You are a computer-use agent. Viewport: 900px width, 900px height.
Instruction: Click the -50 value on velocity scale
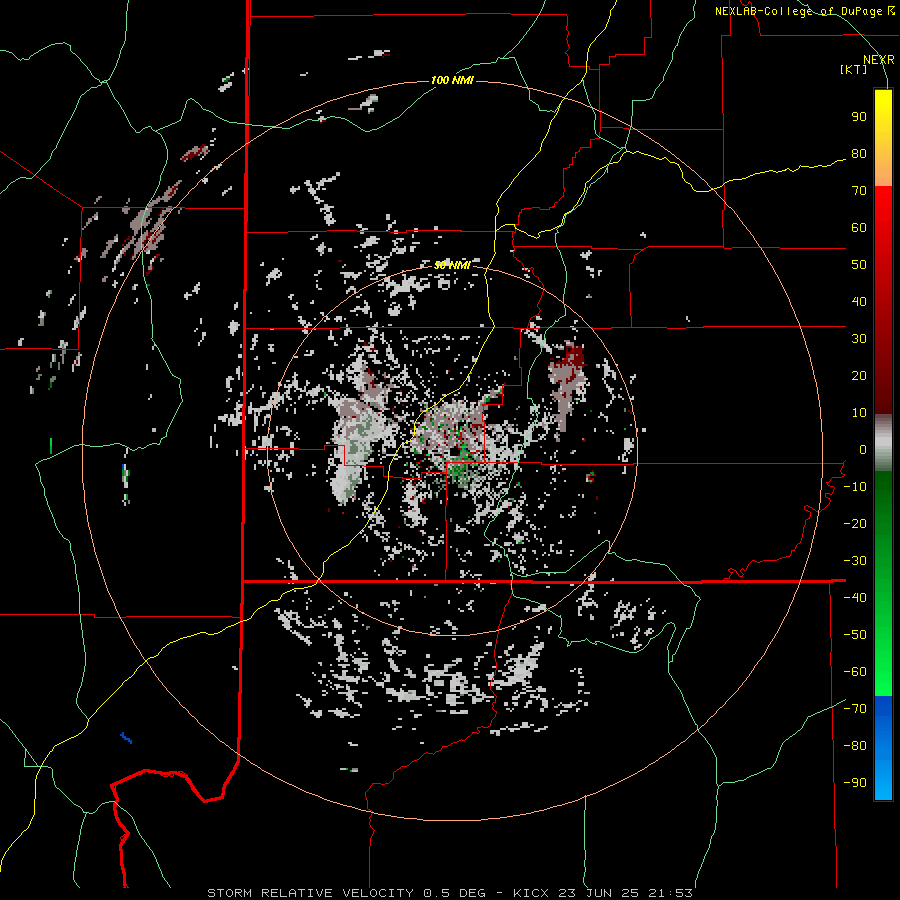(855, 634)
